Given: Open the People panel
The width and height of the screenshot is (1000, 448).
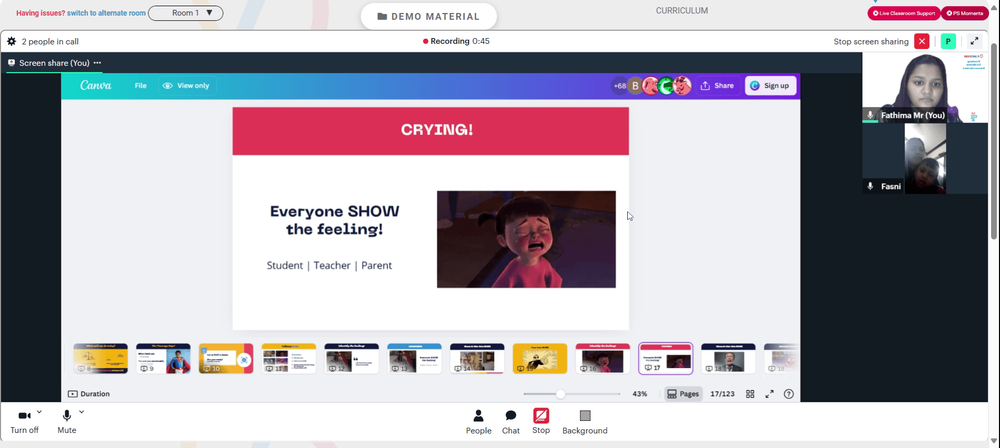Looking at the screenshot, I should pos(478,422).
